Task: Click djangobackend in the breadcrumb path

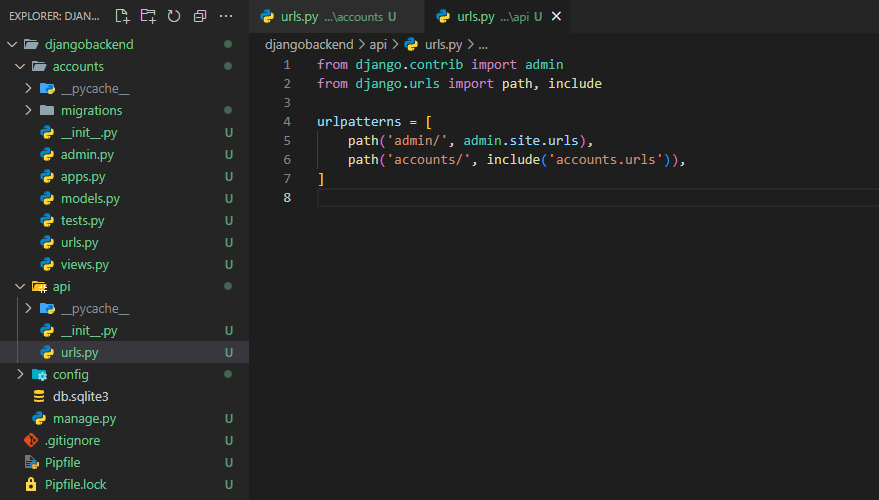Action: [308, 44]
